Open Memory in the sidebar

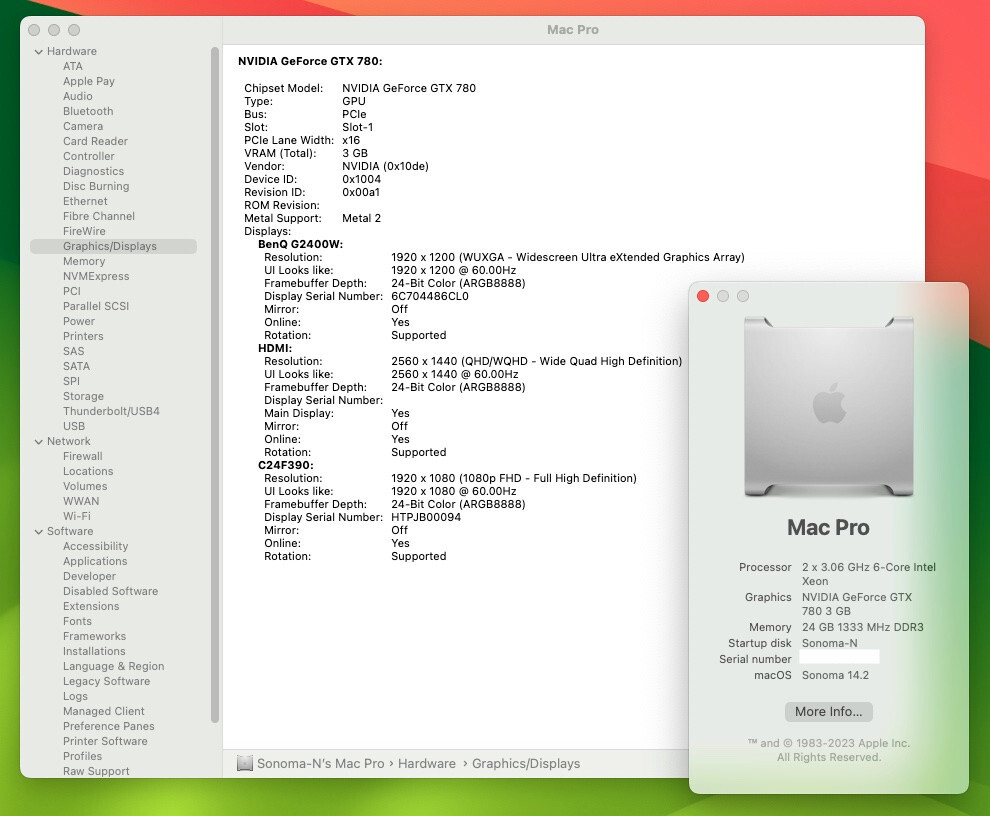[84, 261]
